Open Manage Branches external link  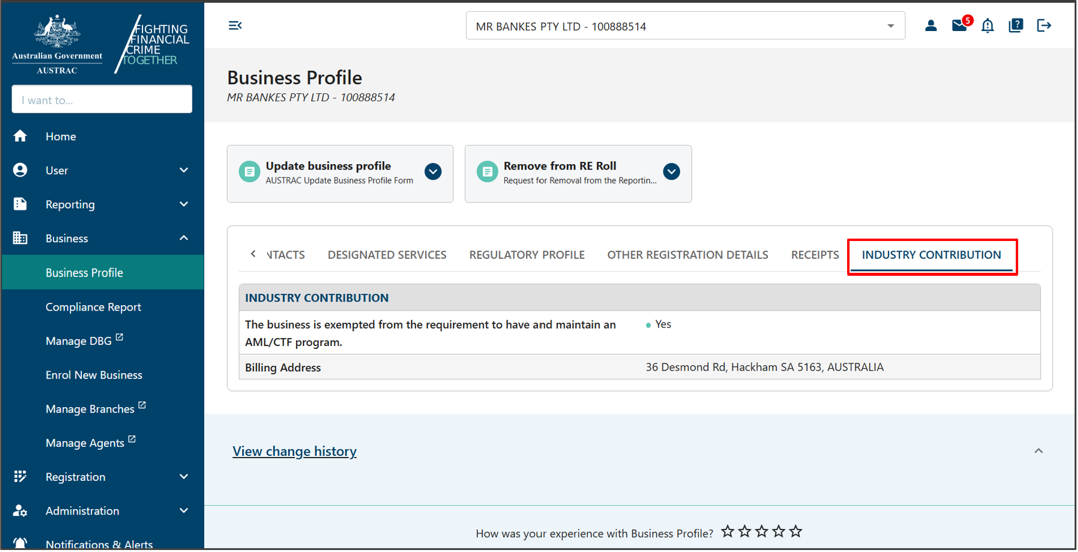coord(96,408)
